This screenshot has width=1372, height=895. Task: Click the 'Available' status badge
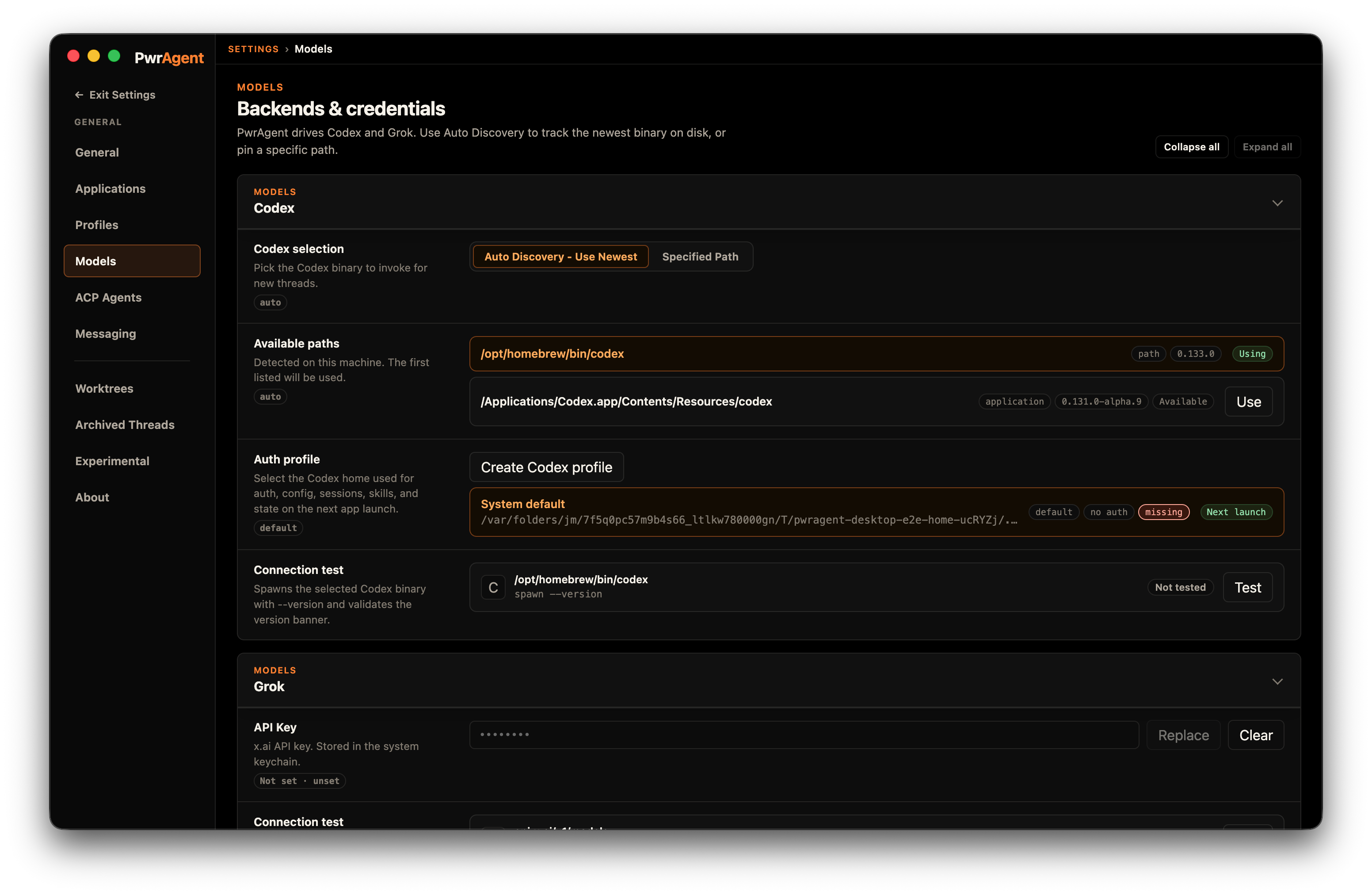(x=1182, y=402)
